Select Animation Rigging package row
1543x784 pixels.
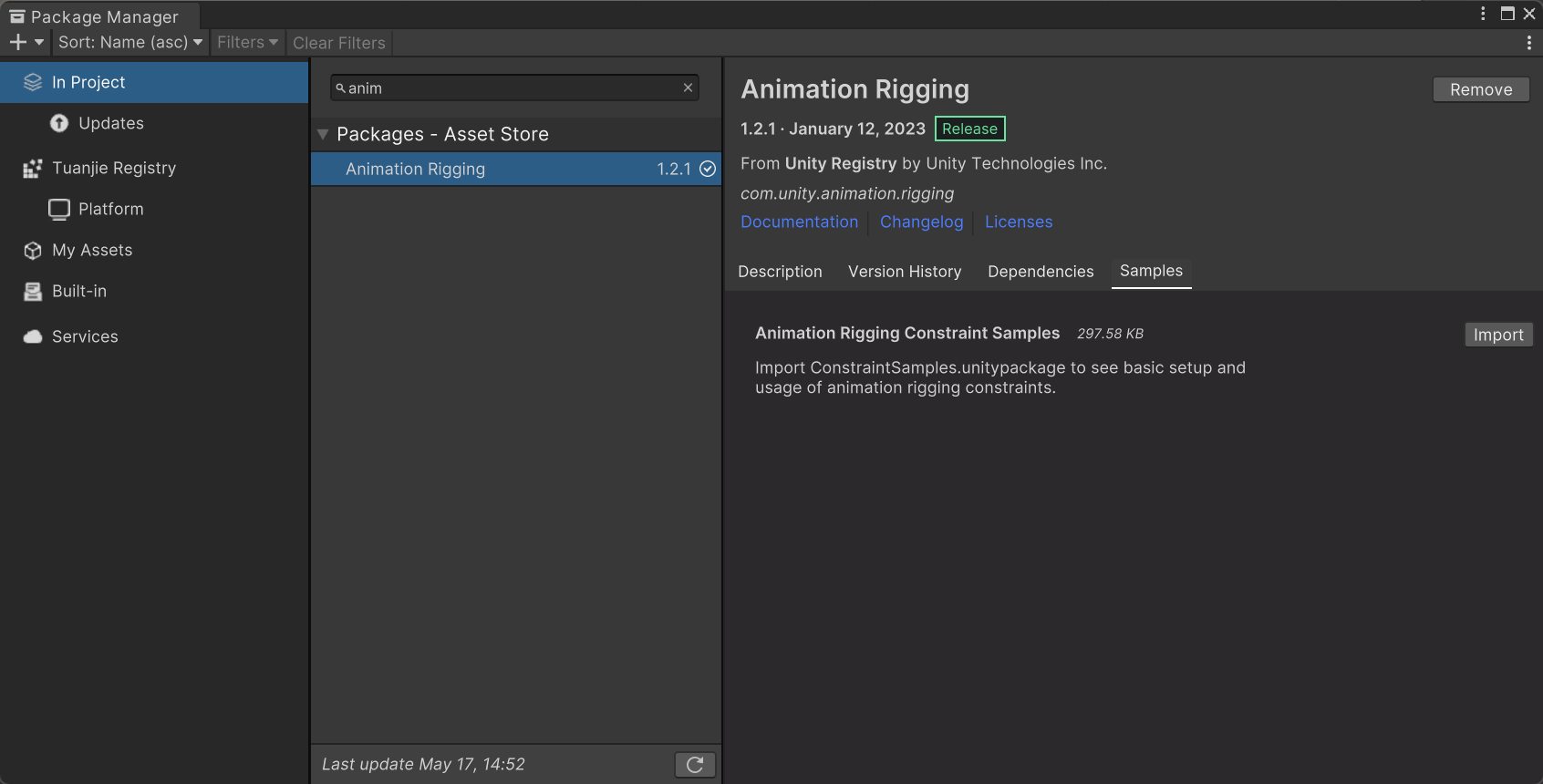516,169
